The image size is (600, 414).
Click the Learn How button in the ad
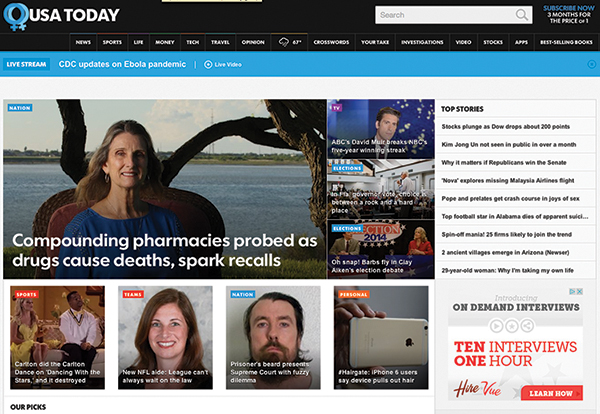[551, 393]
